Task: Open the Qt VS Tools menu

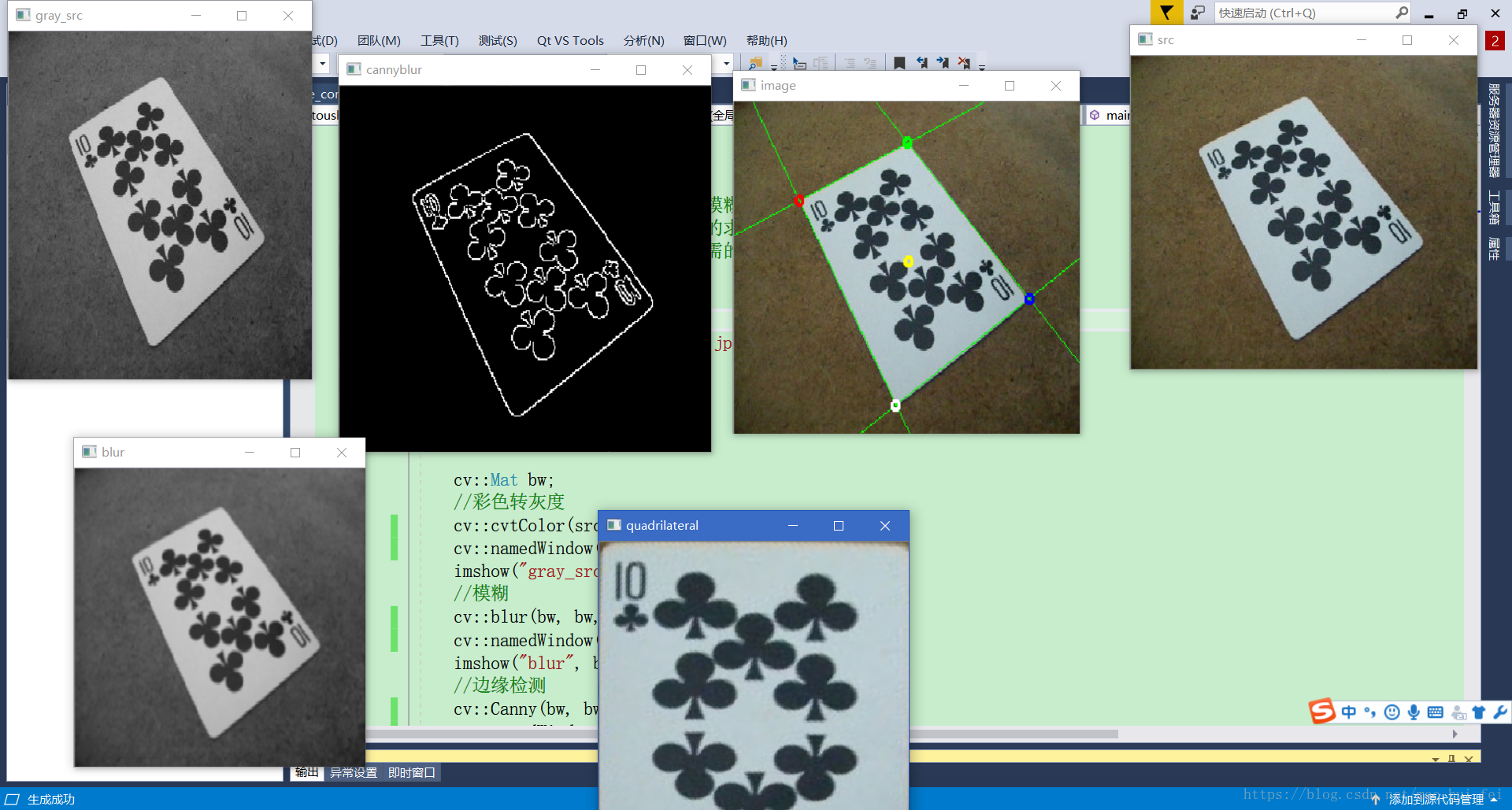Action: 570,41
